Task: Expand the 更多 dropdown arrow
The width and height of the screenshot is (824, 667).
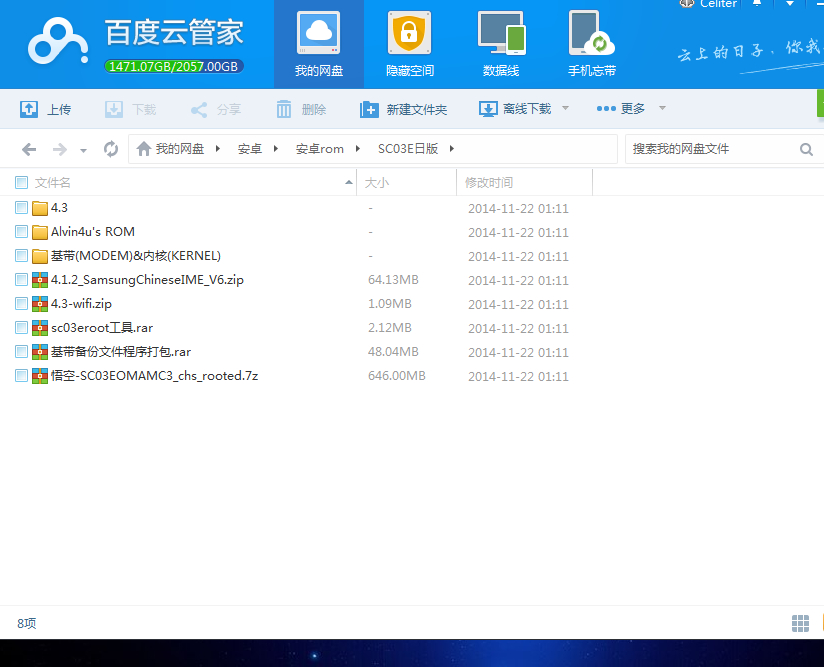Action: click(x=662, y=108)
